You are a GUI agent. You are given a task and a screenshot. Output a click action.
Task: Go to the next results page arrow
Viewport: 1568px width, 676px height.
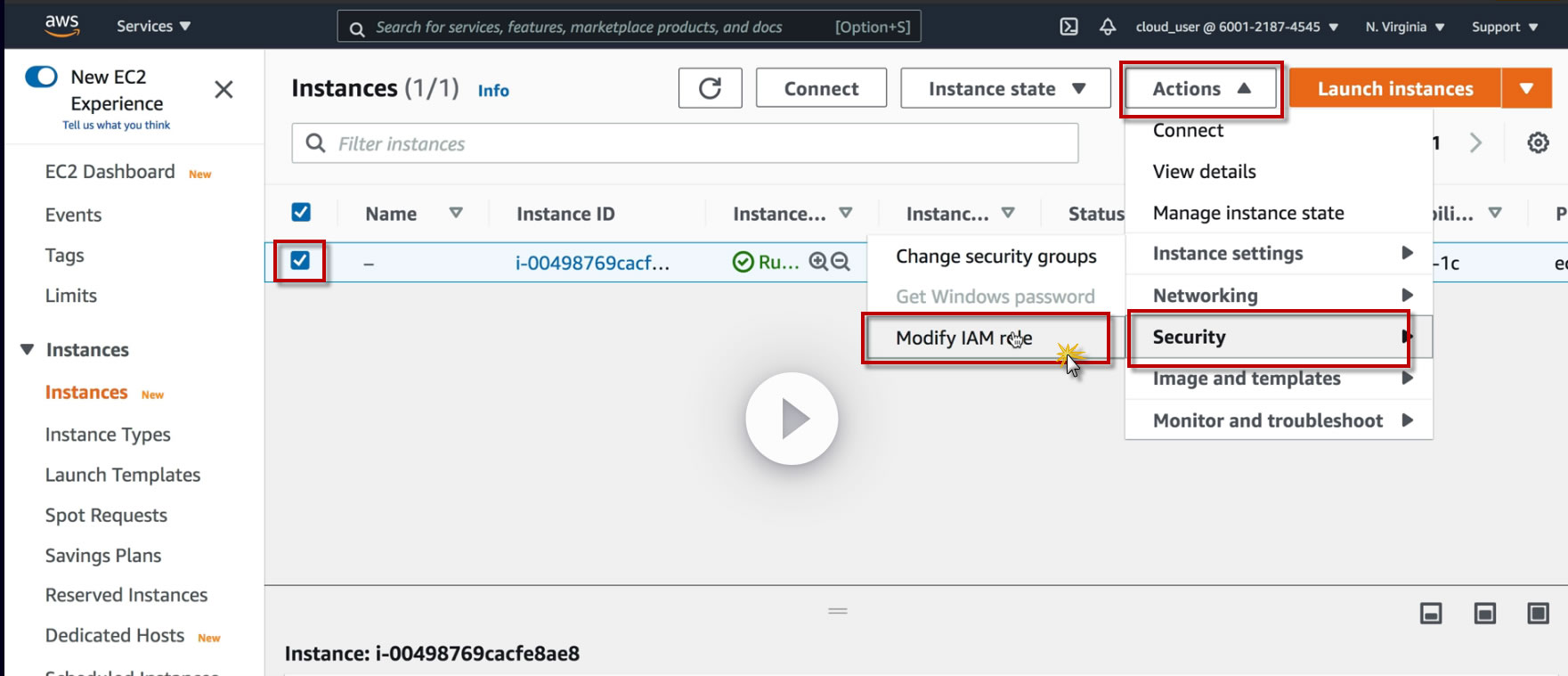pos(1475,143)
